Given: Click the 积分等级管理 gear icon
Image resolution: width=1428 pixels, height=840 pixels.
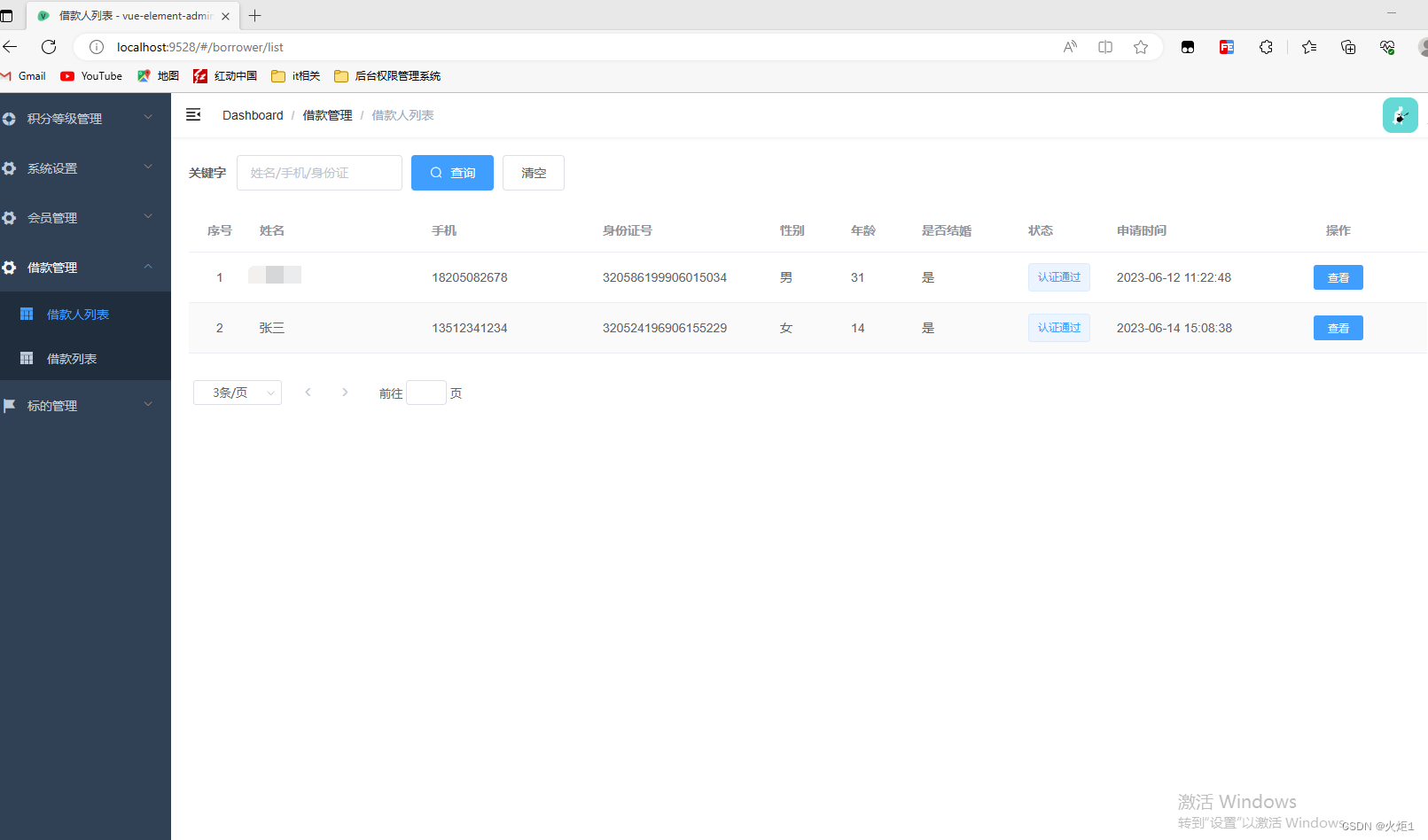Looking at the screenshot, I should coord(9,119).
